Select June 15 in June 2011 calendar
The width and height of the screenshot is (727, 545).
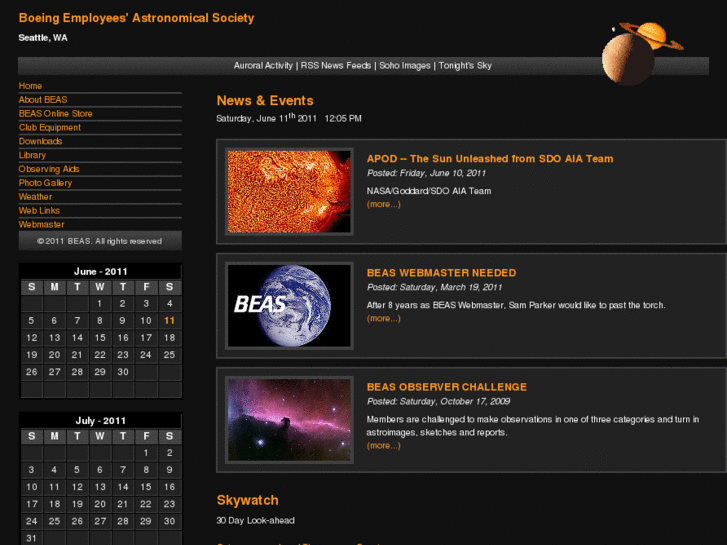(100, 338)
